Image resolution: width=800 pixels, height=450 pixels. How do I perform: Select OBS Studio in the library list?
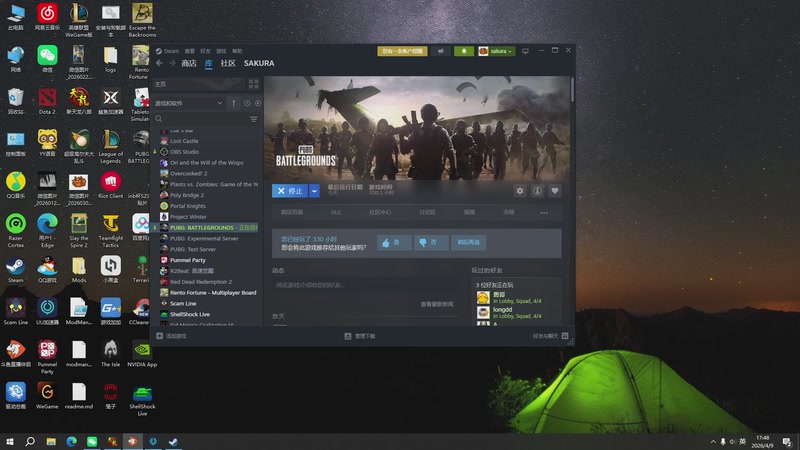(x=184, y=152)
